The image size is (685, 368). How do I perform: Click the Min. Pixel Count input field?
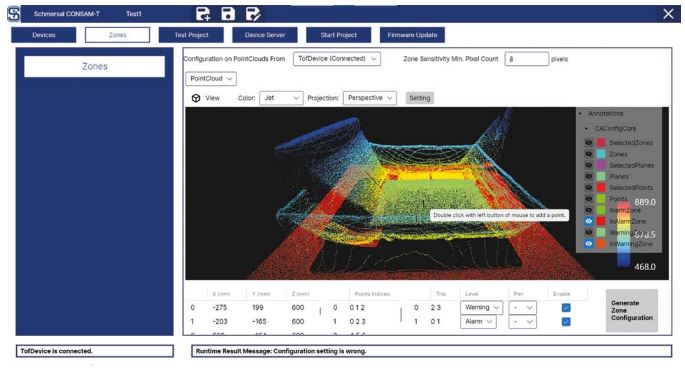pos(526,59)
